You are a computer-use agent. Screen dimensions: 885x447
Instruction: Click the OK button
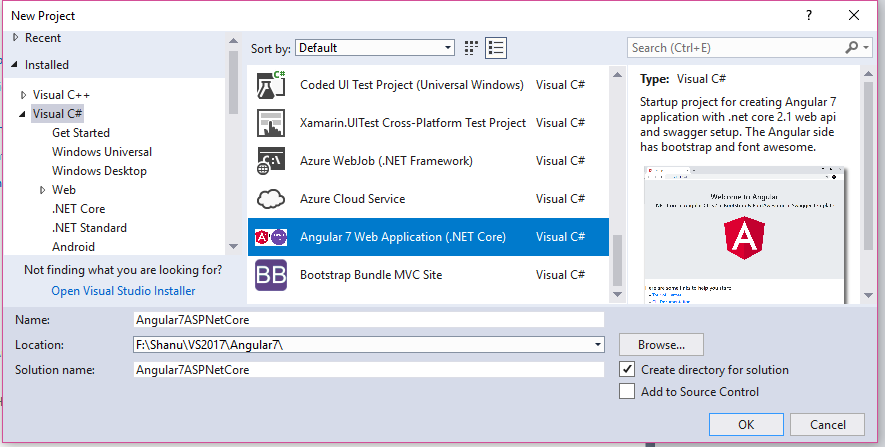[x=746, y=425]
